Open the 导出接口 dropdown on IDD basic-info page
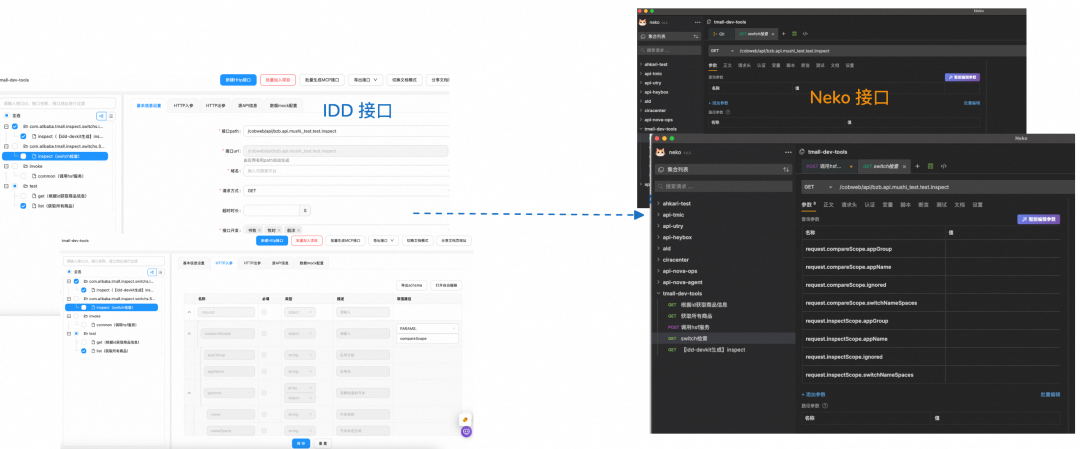 366,80
